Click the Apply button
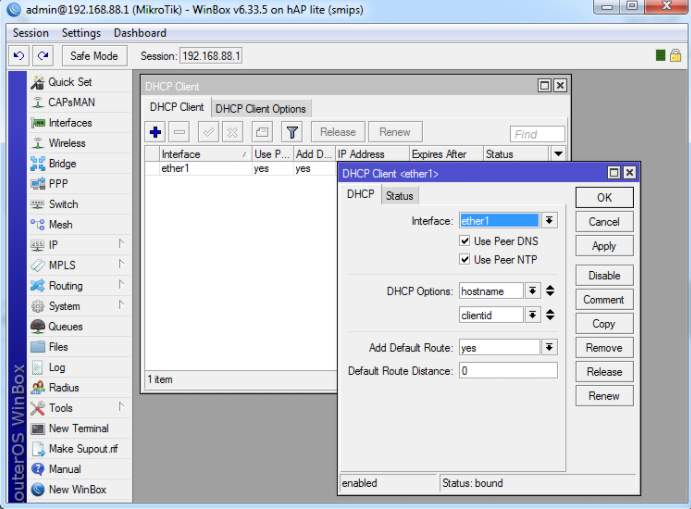Viewport: 691px width, 509px height. 604,246
